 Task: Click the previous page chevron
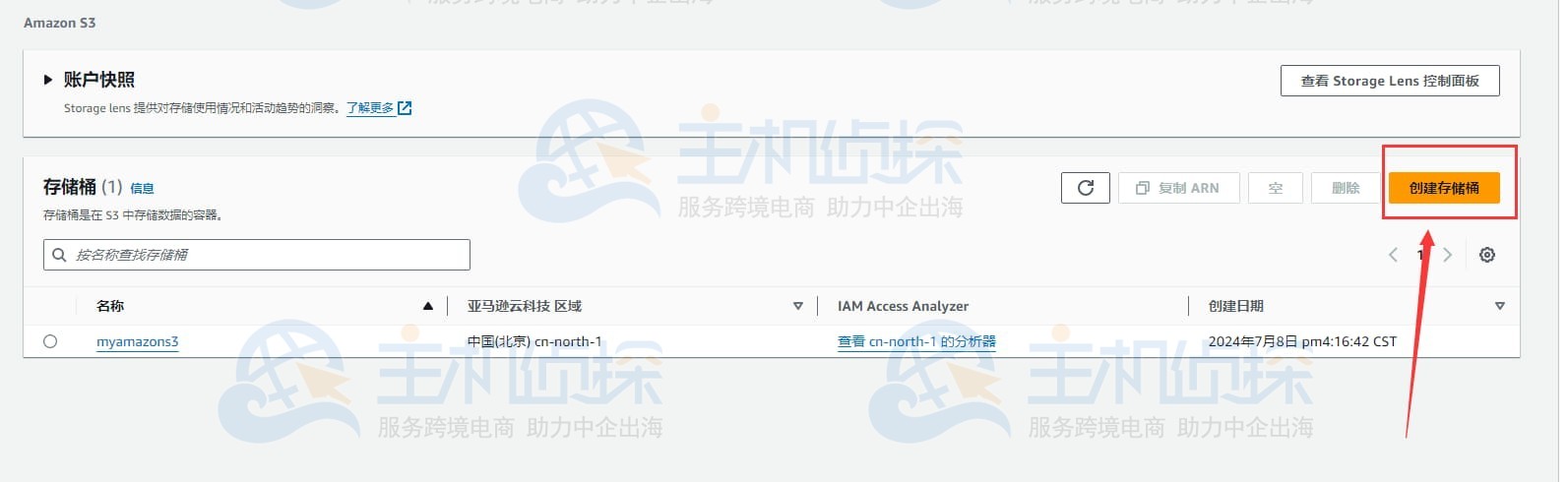pyautogui.click(x=1393, y=255)
